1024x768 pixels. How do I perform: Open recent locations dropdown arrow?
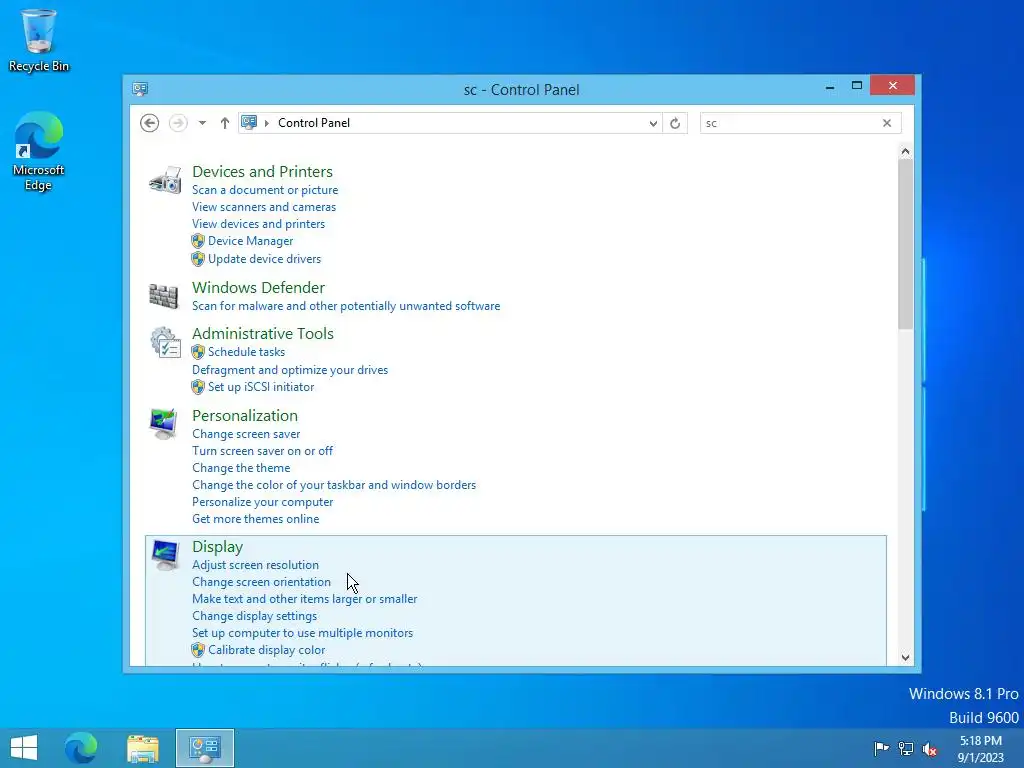point(202,123)
